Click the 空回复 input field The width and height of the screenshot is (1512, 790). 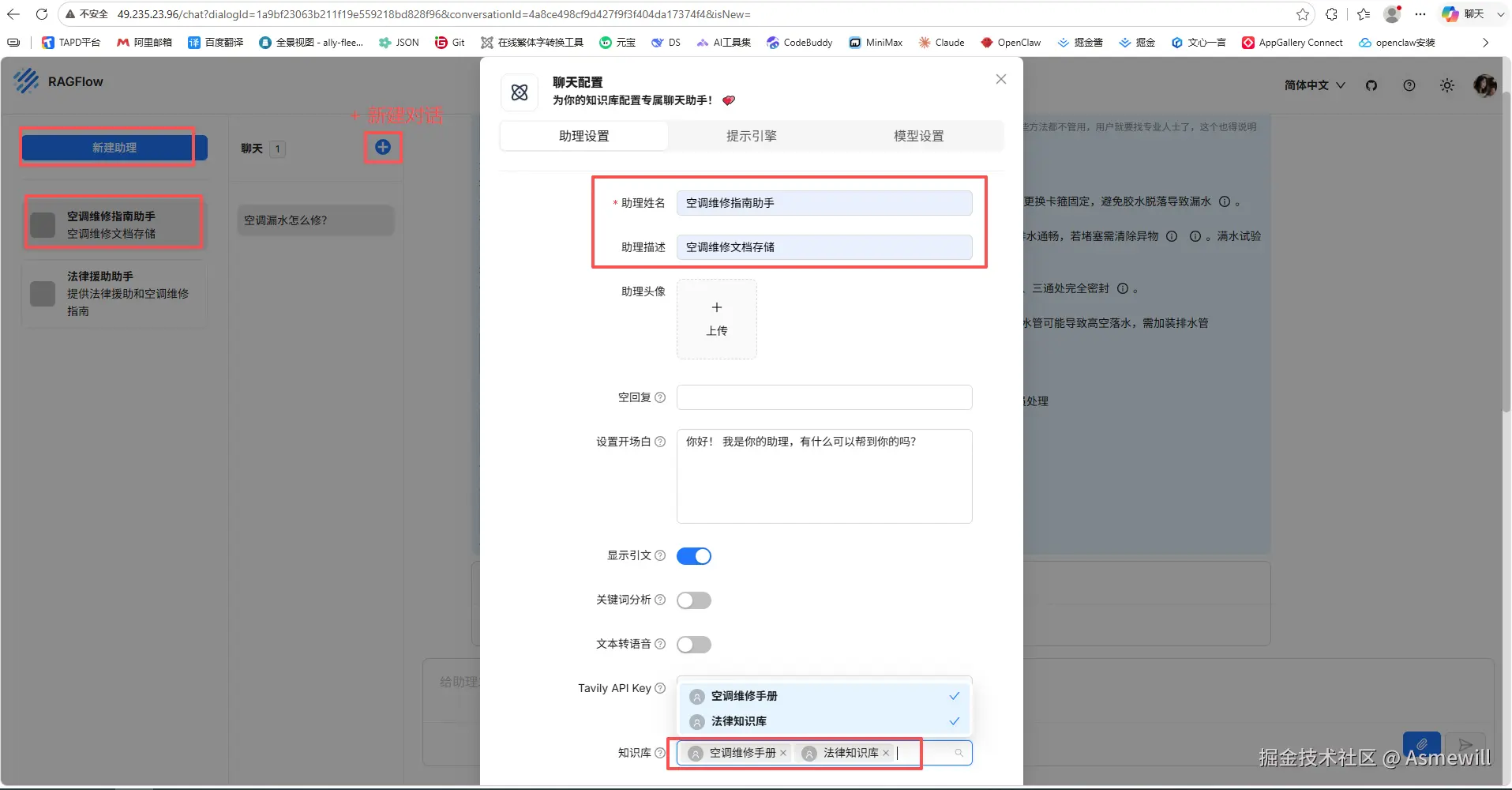click(824, 397)
